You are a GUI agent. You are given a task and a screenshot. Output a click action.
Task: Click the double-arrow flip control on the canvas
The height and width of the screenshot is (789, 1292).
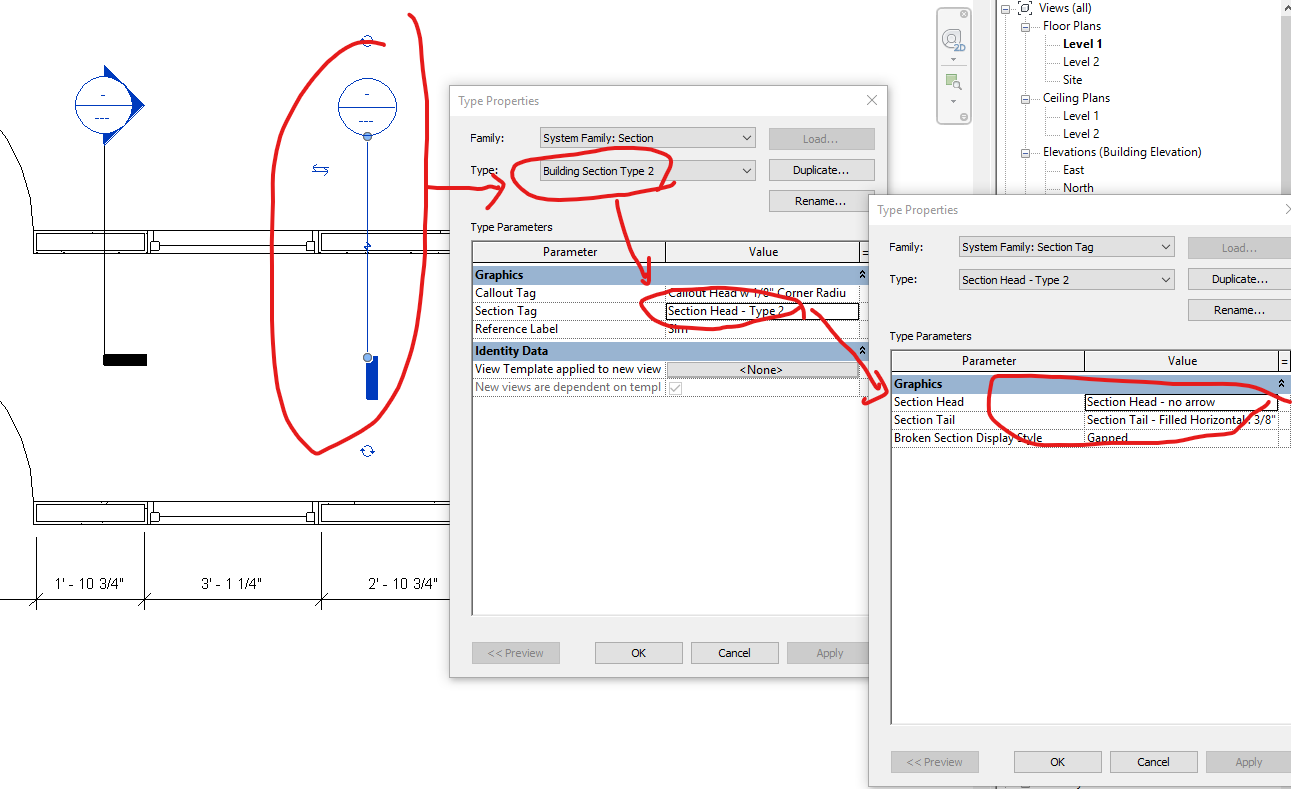tap(320, 170)
